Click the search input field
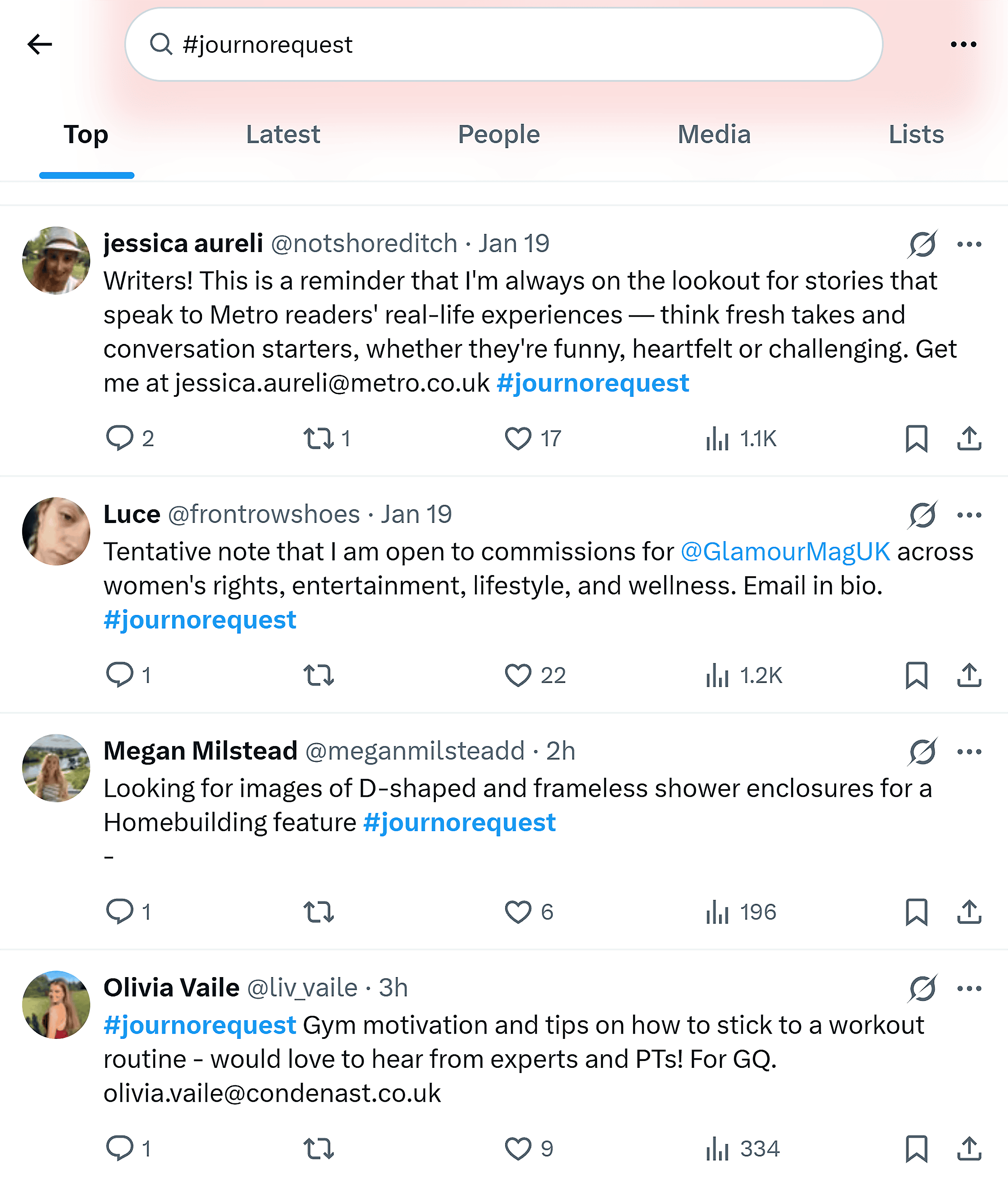 point(503,45)
